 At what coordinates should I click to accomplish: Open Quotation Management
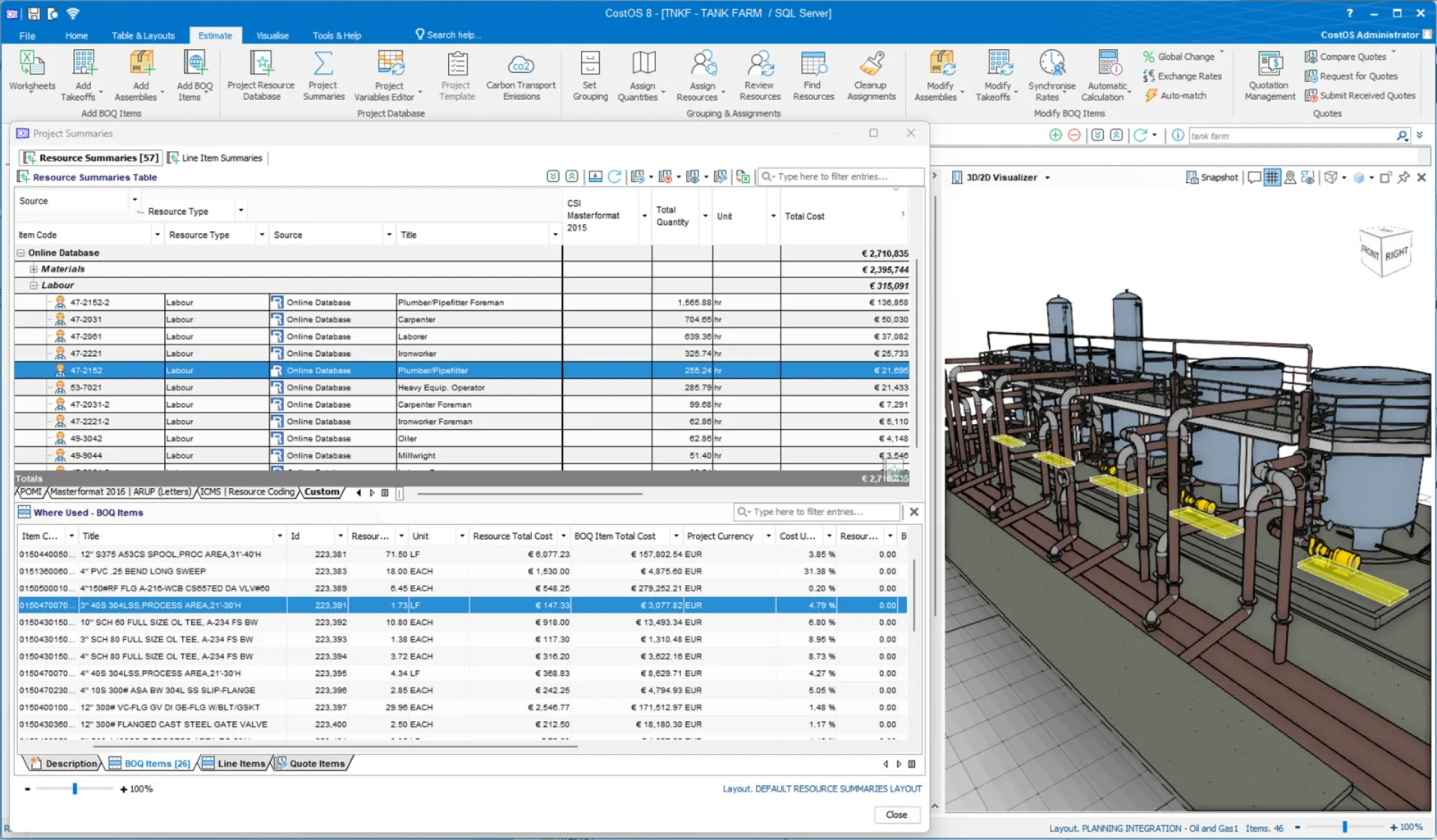tap(1270, 75)
